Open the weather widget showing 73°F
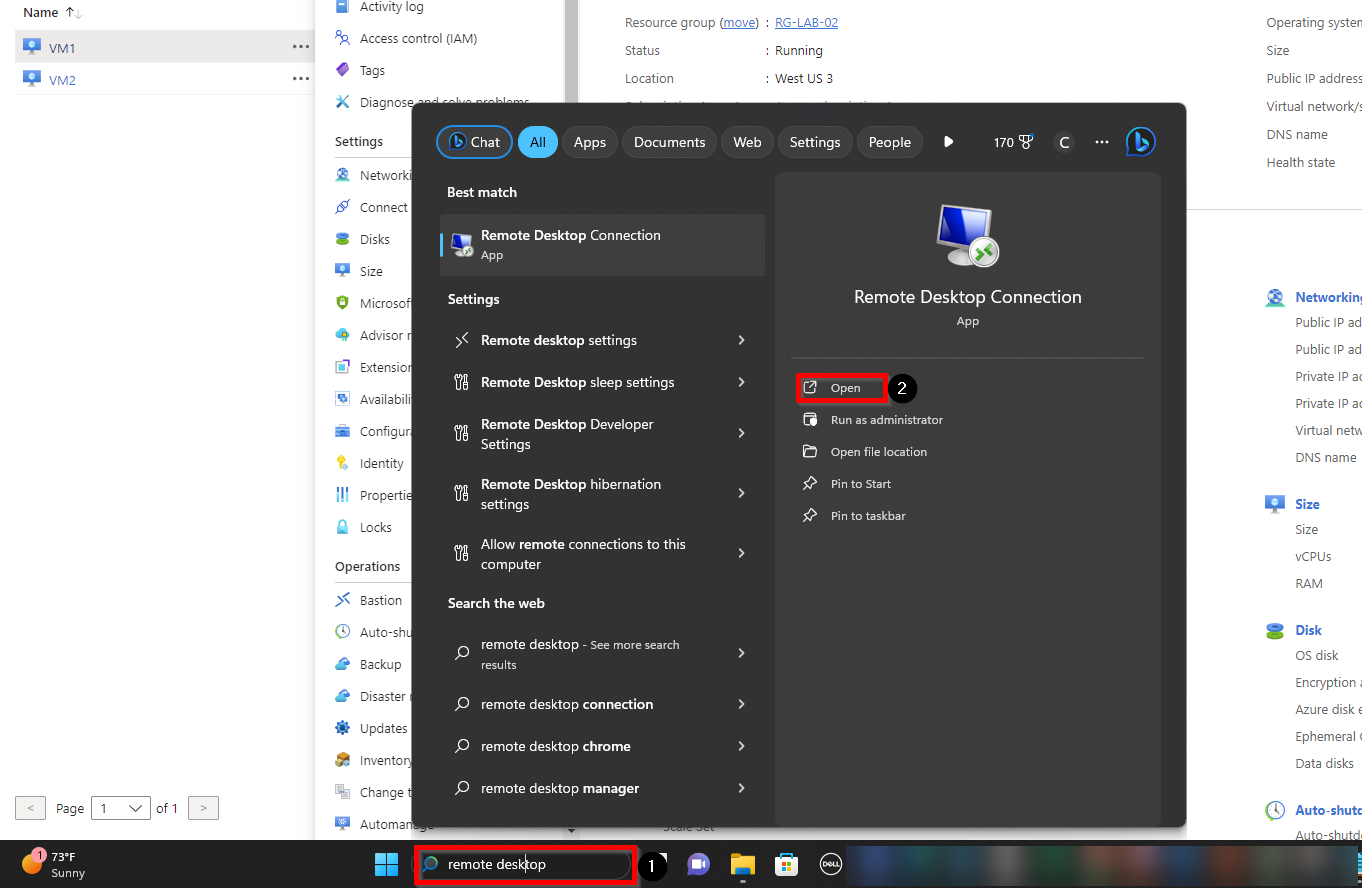This screenshot has width=1362, height=888. tap(53, 864)
